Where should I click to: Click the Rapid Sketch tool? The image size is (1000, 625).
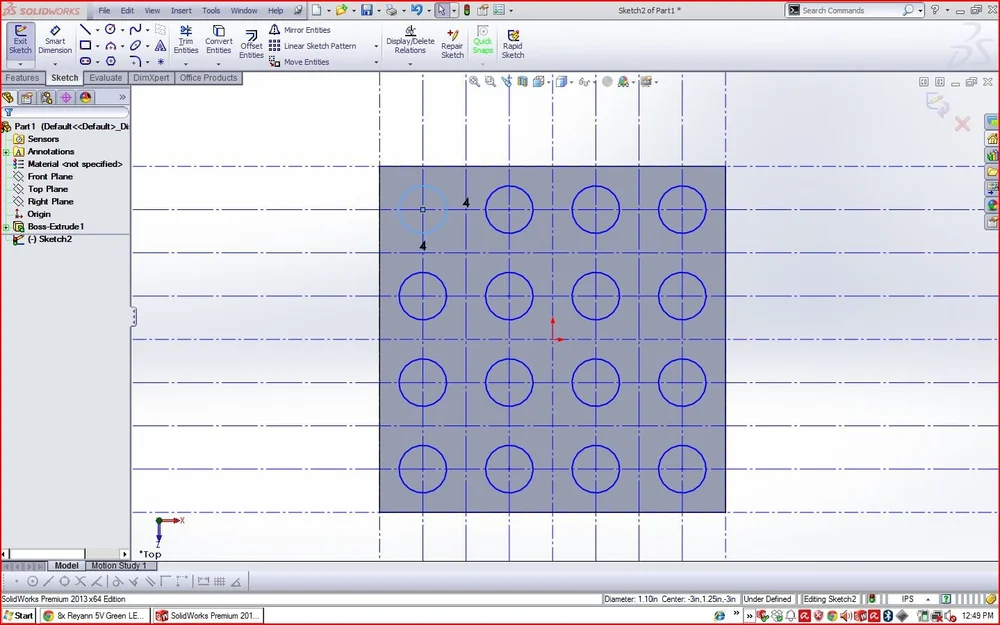(x=512, y=43)
